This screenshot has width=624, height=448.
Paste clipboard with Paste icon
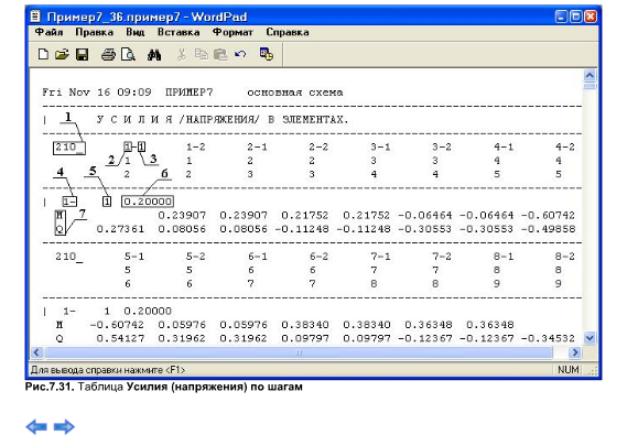click(220, 55)
